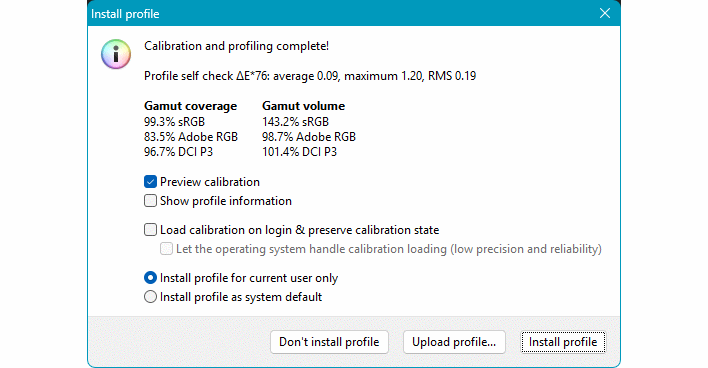Click the Calibration and profiling complete message
708x368 pixels.
[237, 46]
